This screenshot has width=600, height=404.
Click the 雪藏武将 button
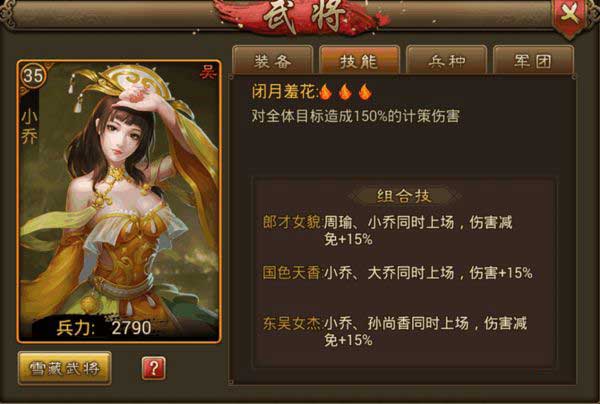[x=65, y=368]
